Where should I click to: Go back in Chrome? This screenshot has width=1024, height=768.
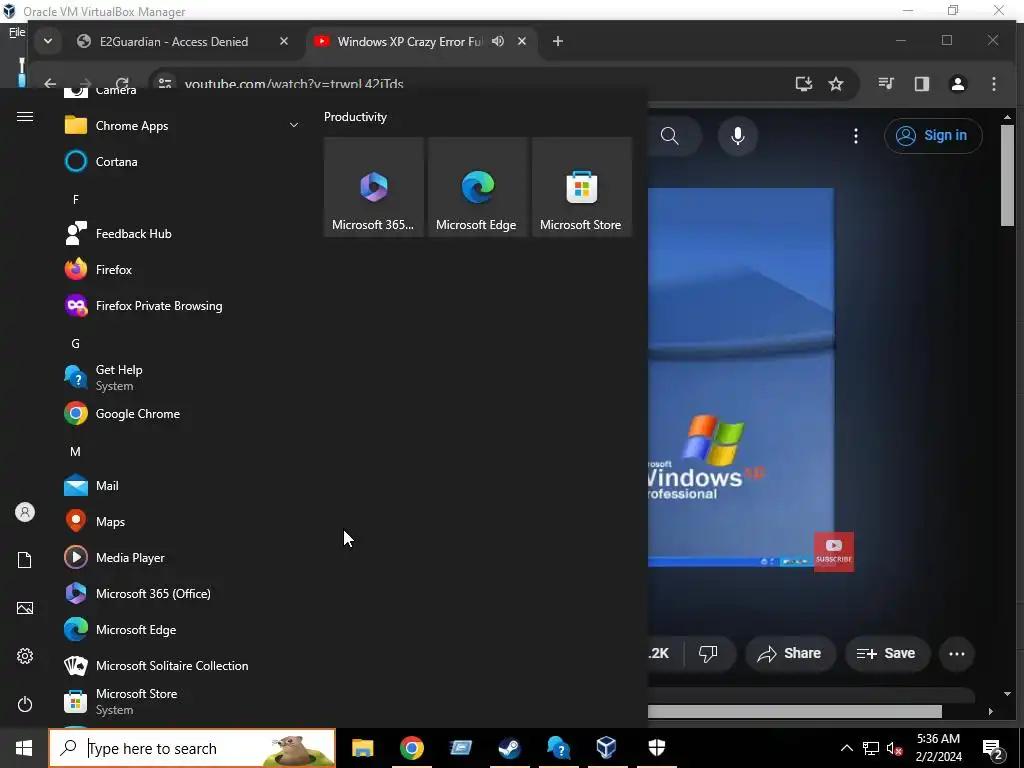pos(50,84)
